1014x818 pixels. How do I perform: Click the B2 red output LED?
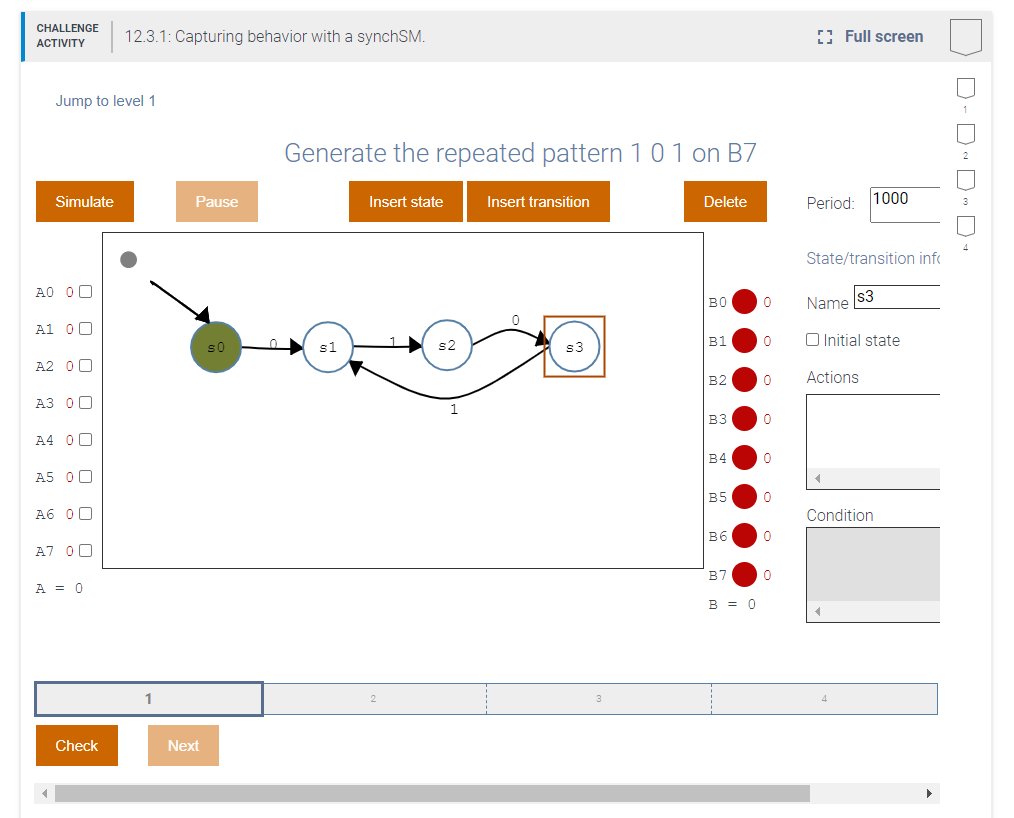[744, 380]
